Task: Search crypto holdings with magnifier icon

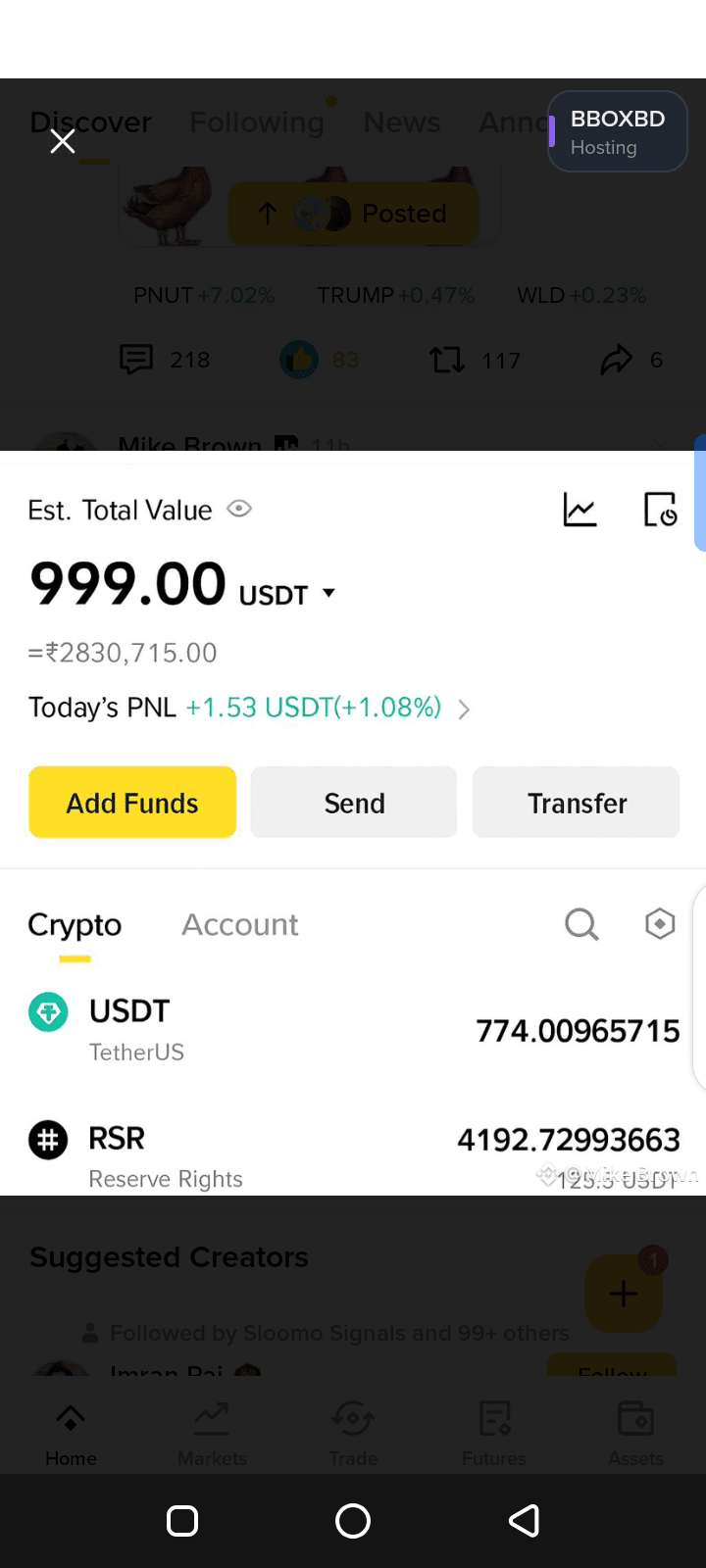Action: pyautogui.click(x=581, y=924)
